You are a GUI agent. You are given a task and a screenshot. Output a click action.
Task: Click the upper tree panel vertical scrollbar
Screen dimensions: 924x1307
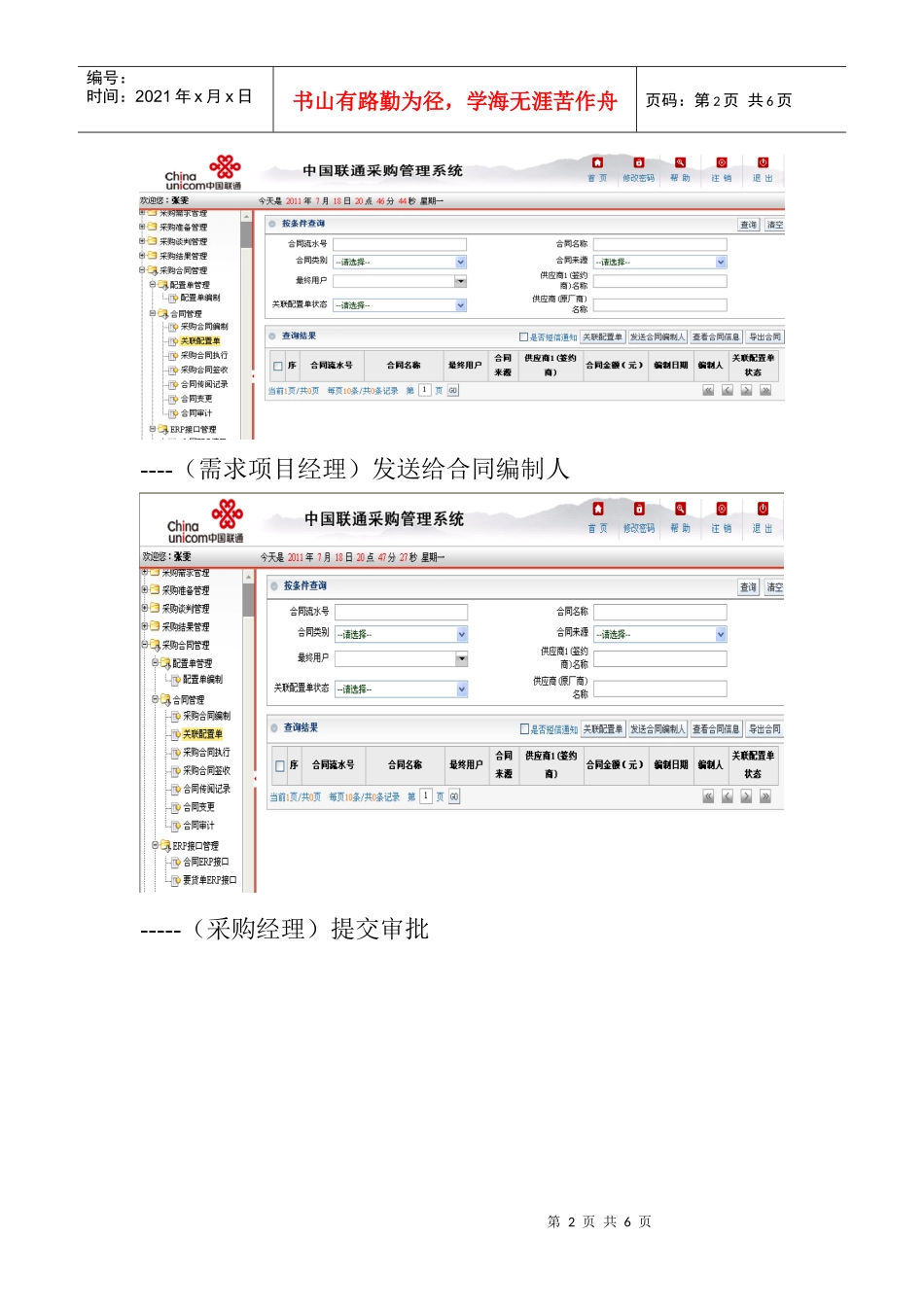pos(247,324)
